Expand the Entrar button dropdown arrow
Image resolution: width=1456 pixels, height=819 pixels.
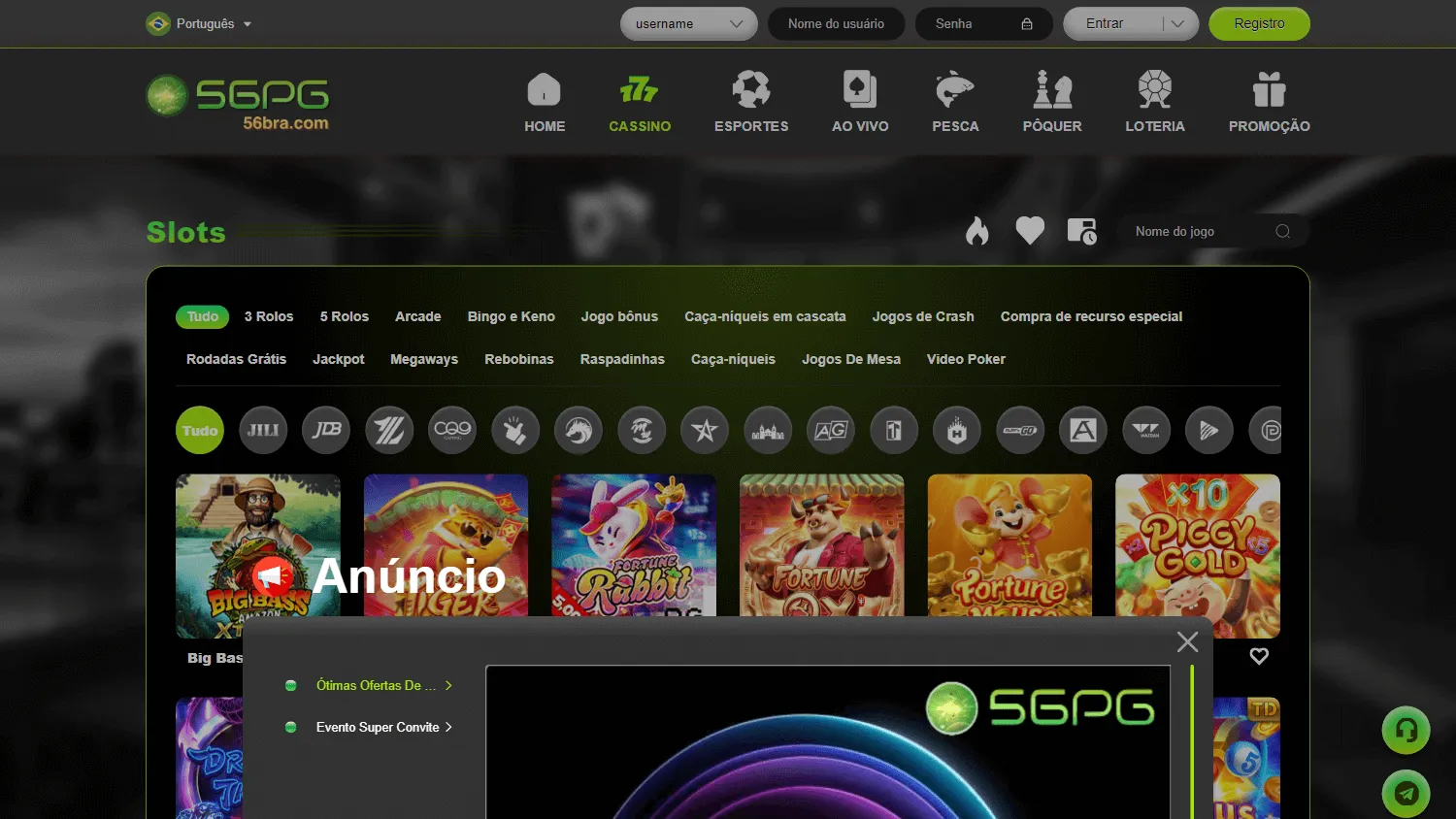[1177, 24]
